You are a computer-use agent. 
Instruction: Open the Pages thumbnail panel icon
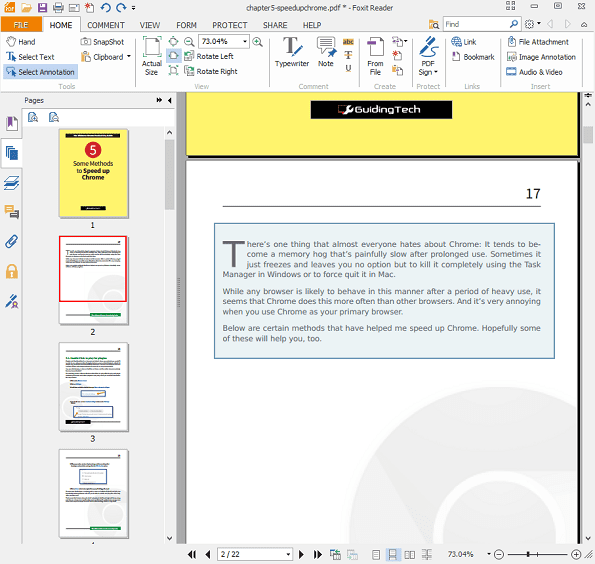[x=12, y=153]
